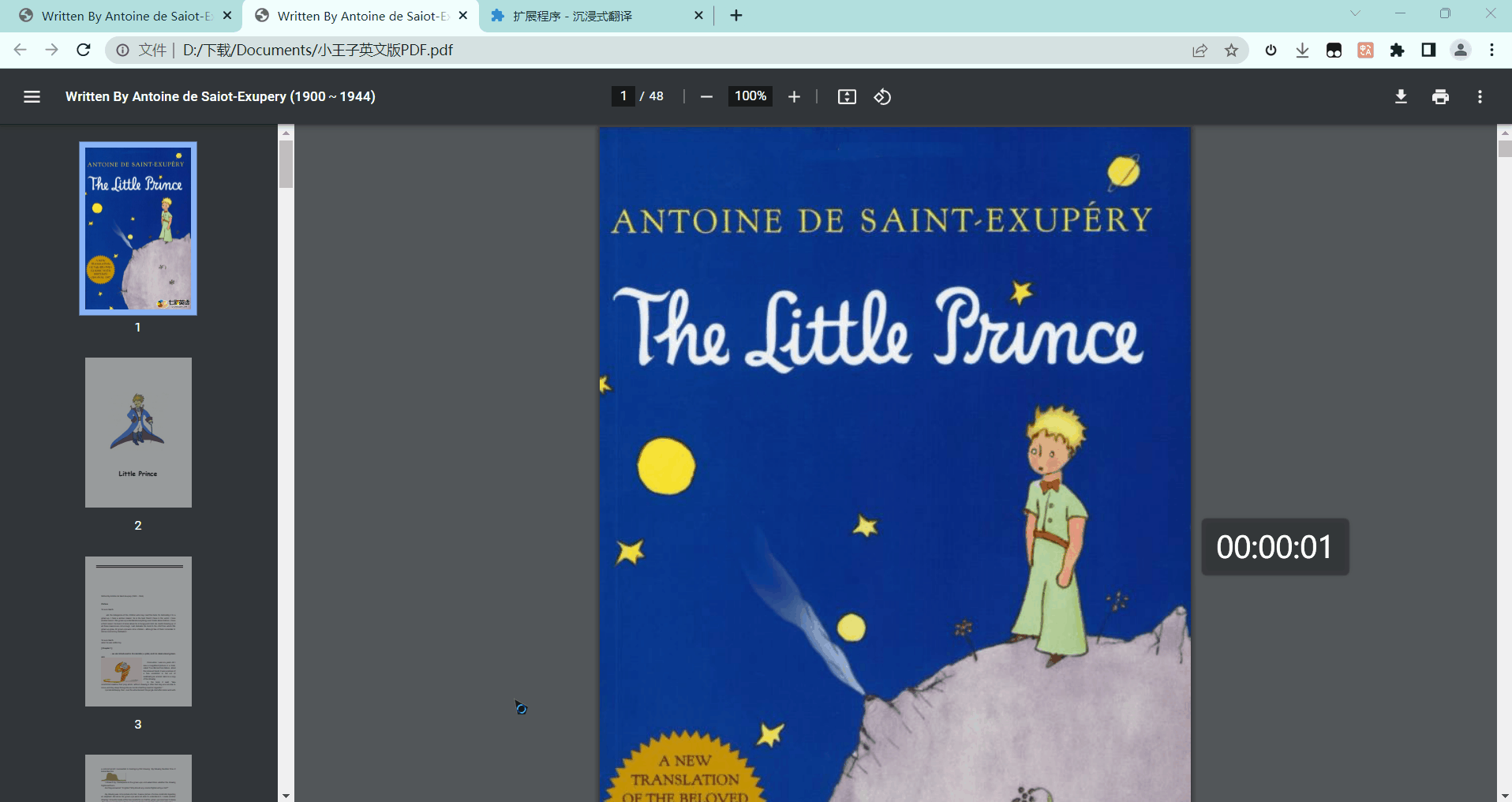Close the active PDF tab
The image size is (1512, 802).
463,15
